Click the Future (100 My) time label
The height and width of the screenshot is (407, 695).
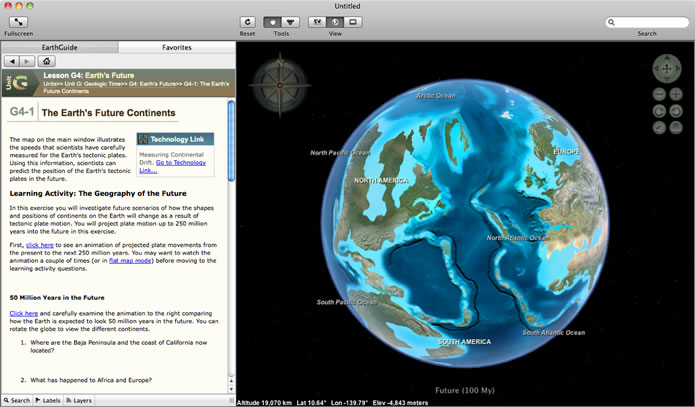click(465, 390)
